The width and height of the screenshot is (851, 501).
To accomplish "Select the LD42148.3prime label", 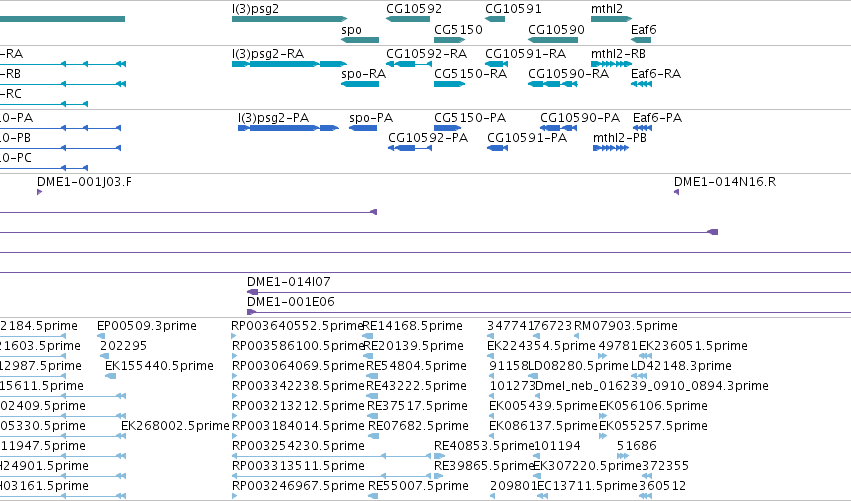I will (x=682, y=366).
